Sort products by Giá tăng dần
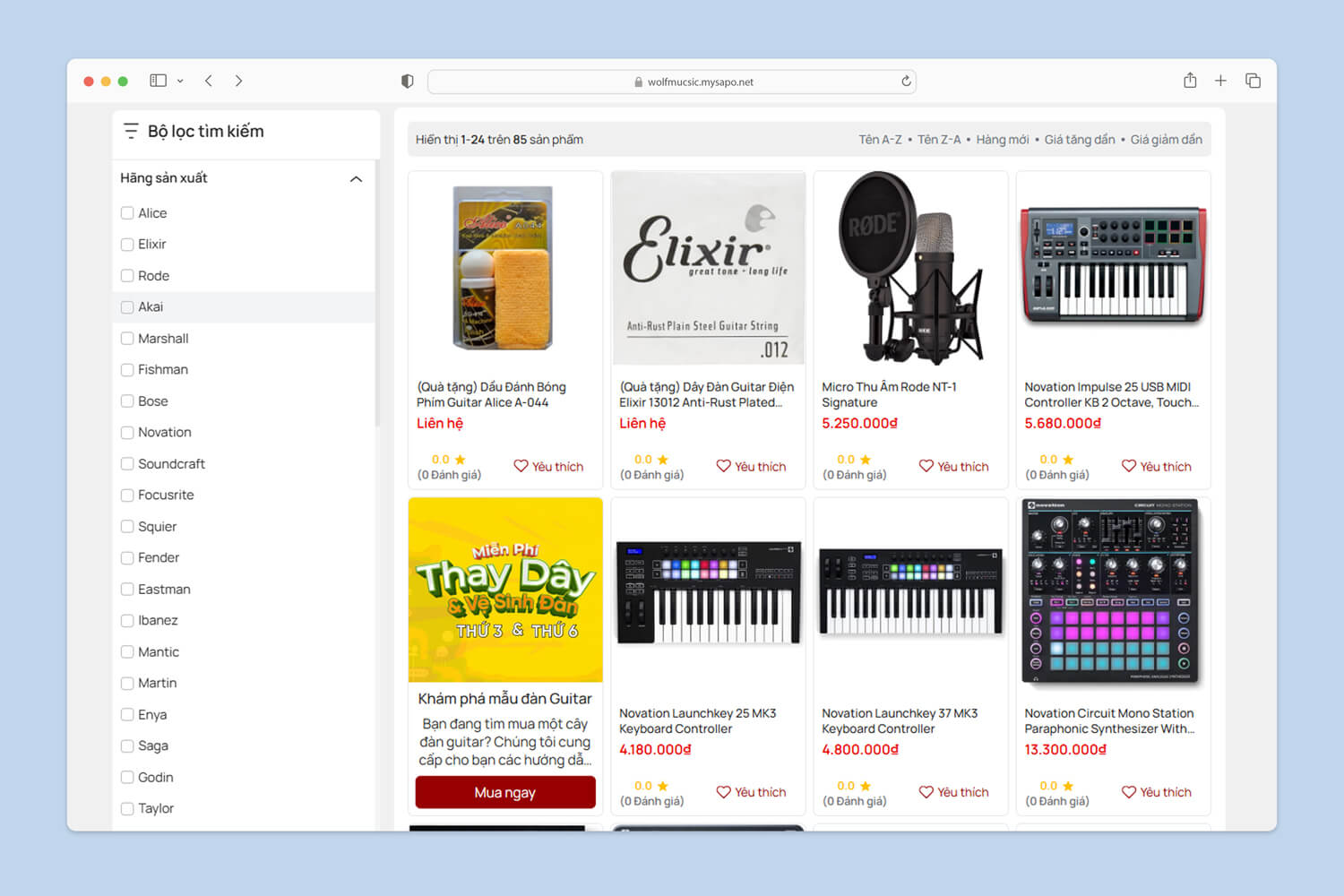This screenshot has width=1344, height=896. (1079, 140)
